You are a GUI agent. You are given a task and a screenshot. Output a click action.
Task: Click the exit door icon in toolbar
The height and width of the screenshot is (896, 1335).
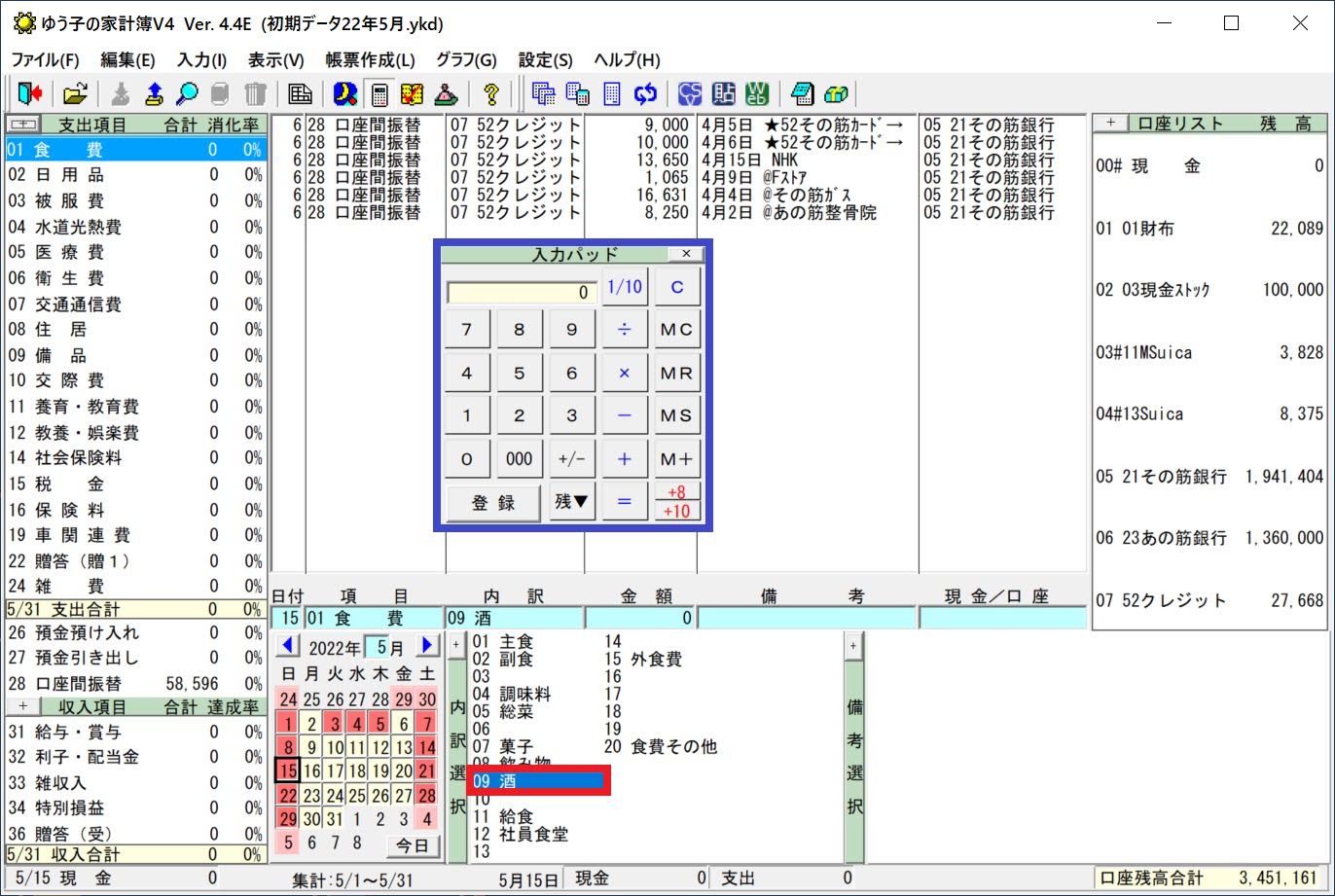click(30, 93)
